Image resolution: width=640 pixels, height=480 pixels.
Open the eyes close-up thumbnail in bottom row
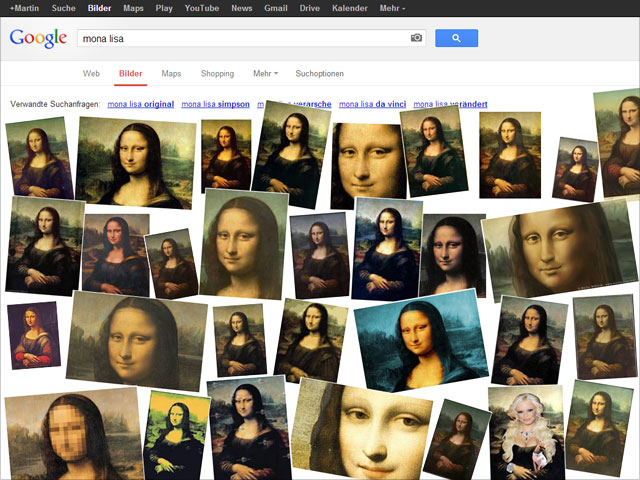[361, 431]
